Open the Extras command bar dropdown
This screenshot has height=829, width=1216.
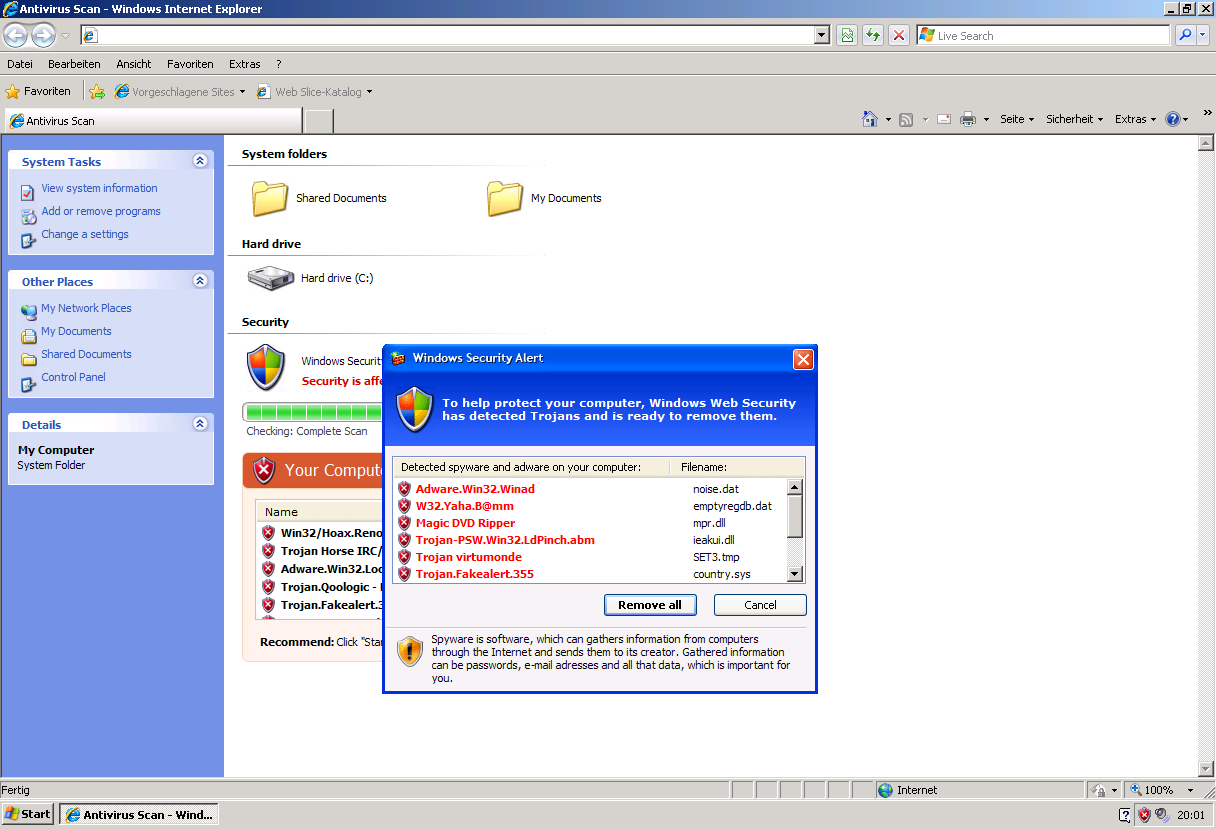click(1136, 119)
